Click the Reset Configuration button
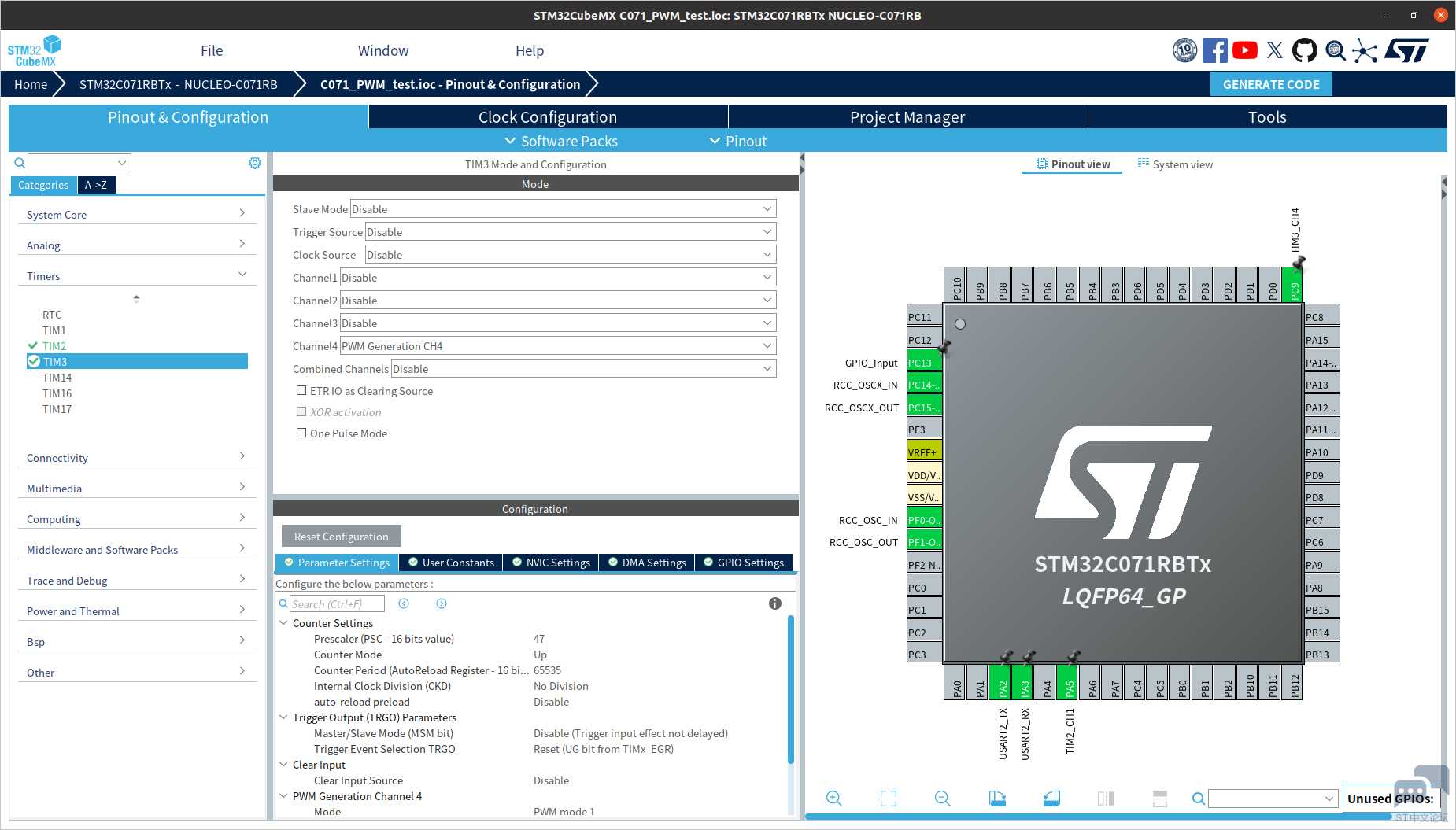The height and width of the screenshot is (830, 1456). pos(342,536)
